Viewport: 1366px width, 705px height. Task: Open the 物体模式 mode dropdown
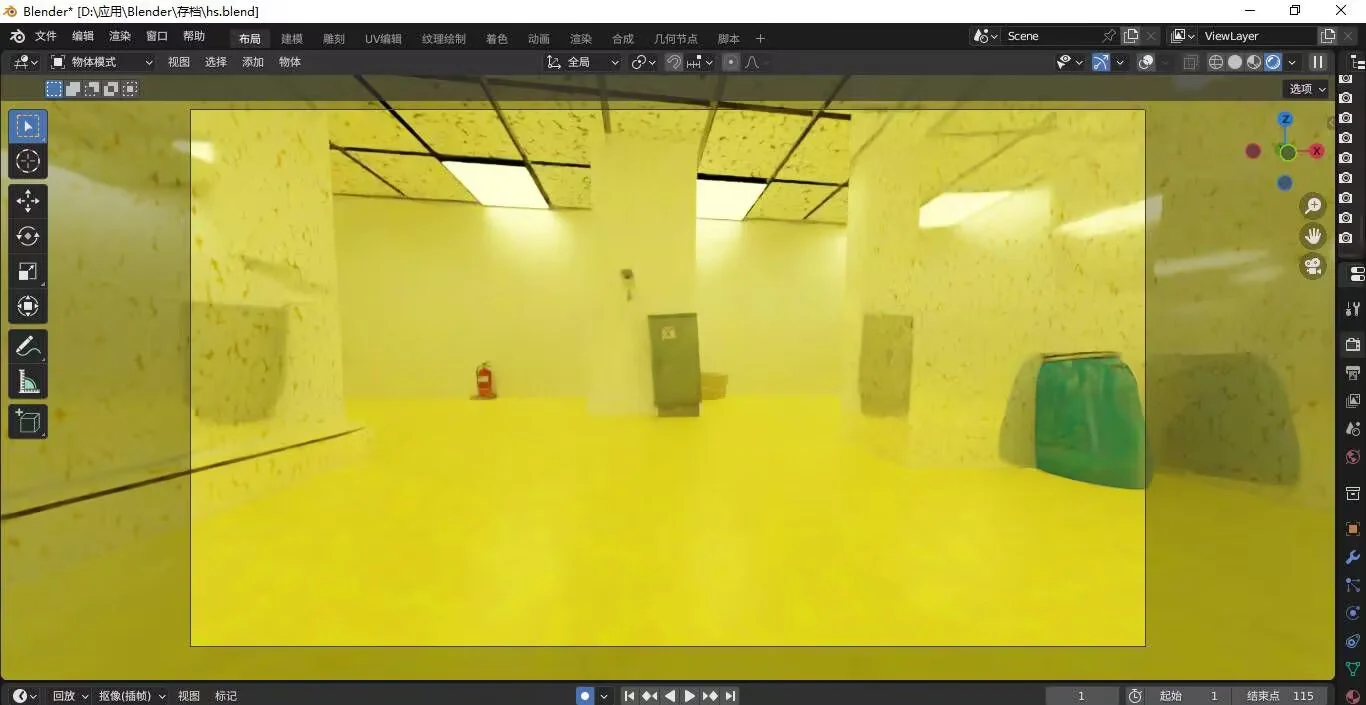coord(102,62)
